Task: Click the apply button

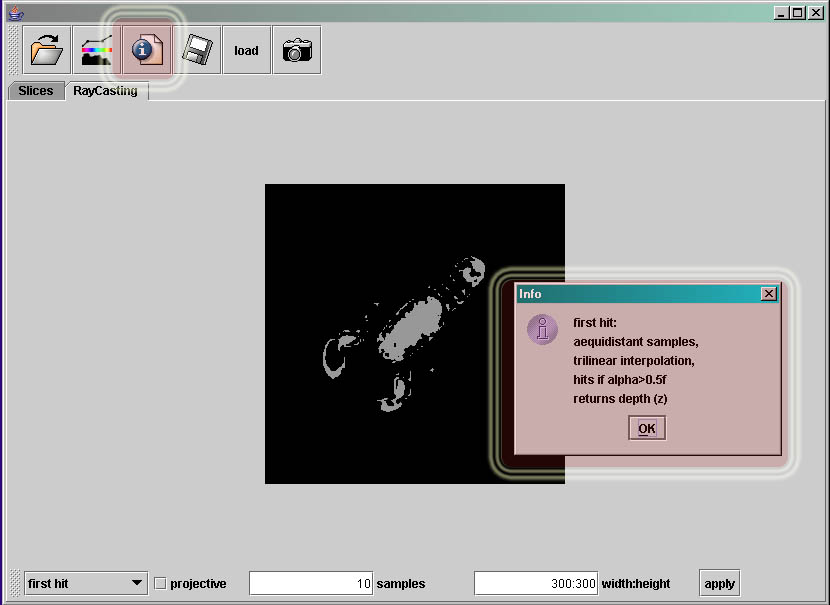Action: pyautogui.click(x=719, y=584)
